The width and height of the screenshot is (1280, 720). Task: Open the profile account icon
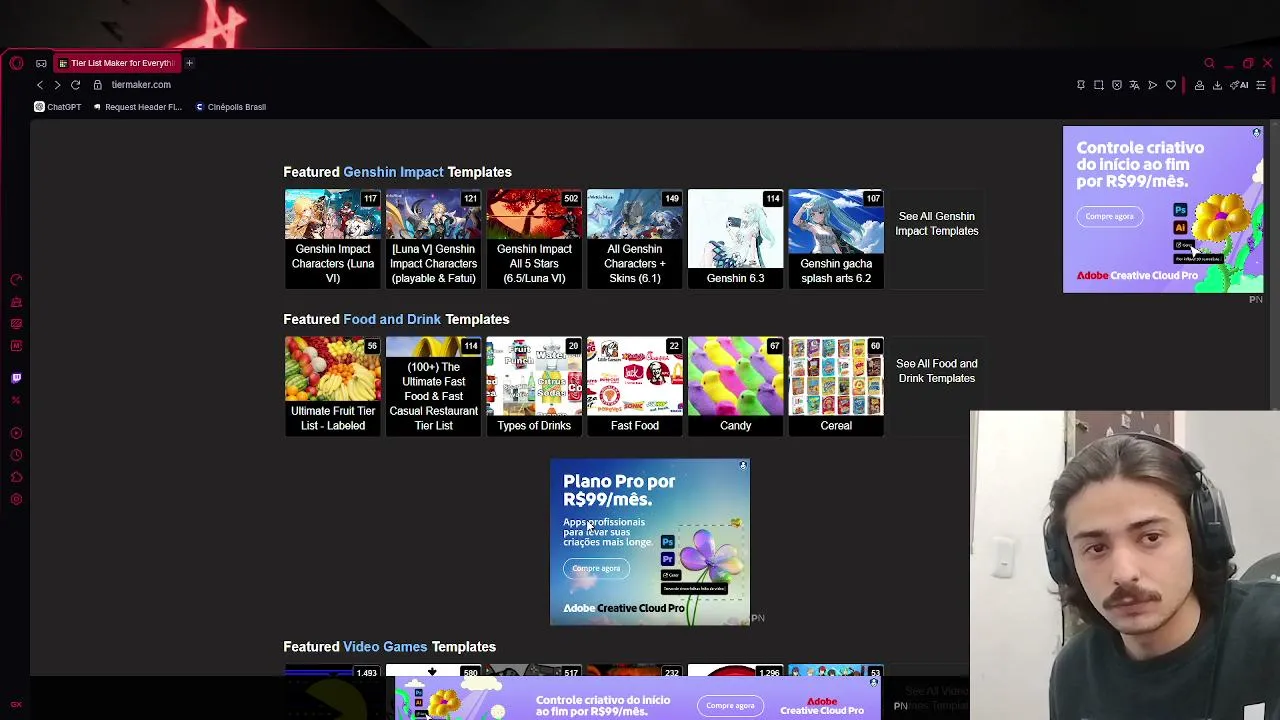click(1199, 85)
